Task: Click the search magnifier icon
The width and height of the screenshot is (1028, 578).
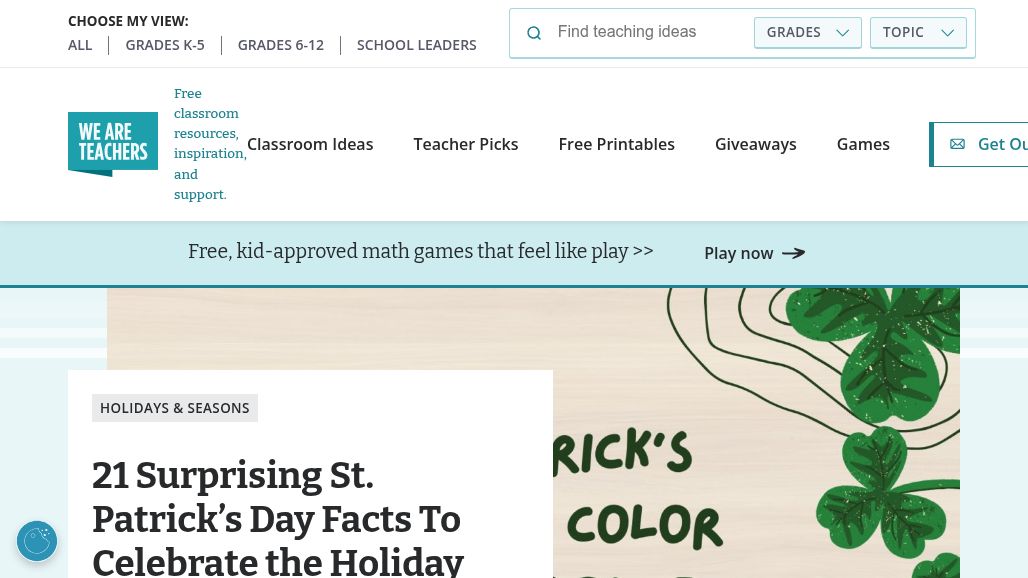Action: tap(534, 33)
